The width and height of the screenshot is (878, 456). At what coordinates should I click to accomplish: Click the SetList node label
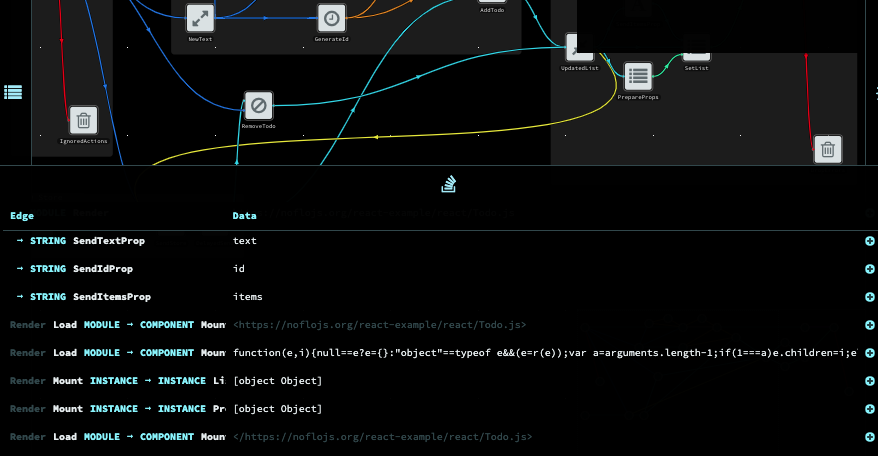coord(697,68)
